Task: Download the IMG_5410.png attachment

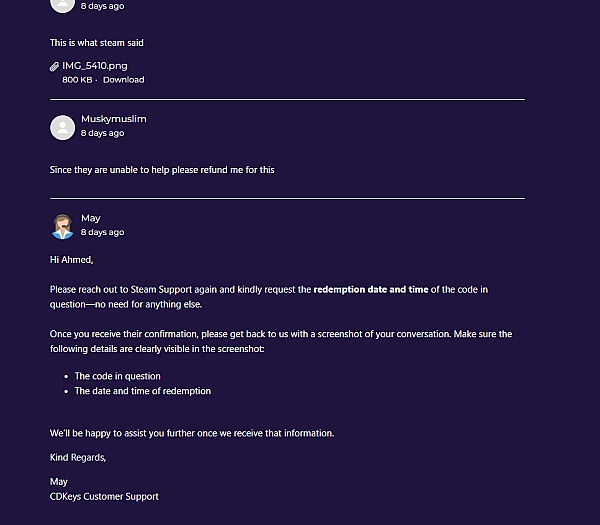Action: 123,80
